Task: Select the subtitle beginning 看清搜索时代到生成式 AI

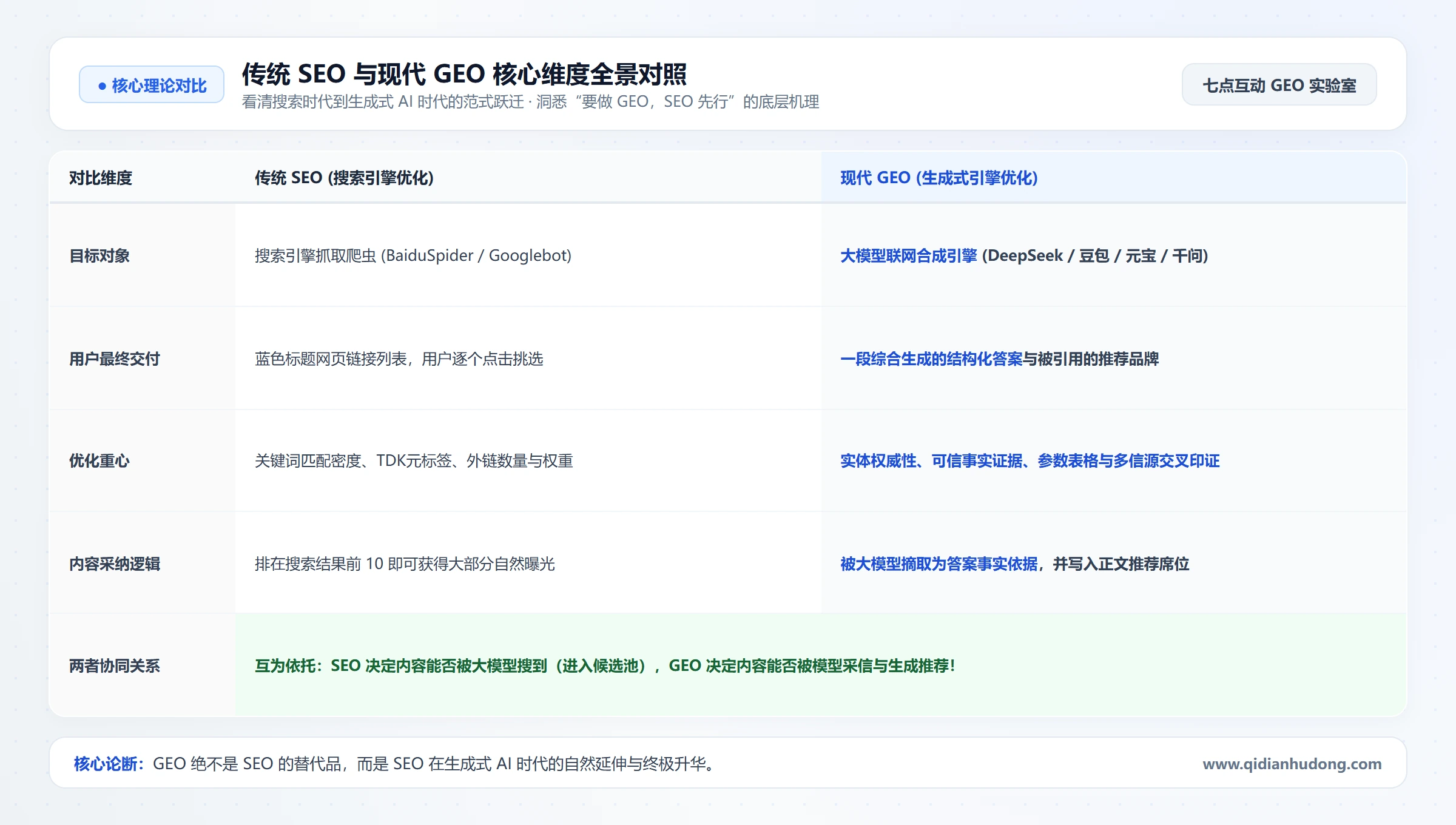Action: (530, 102)
